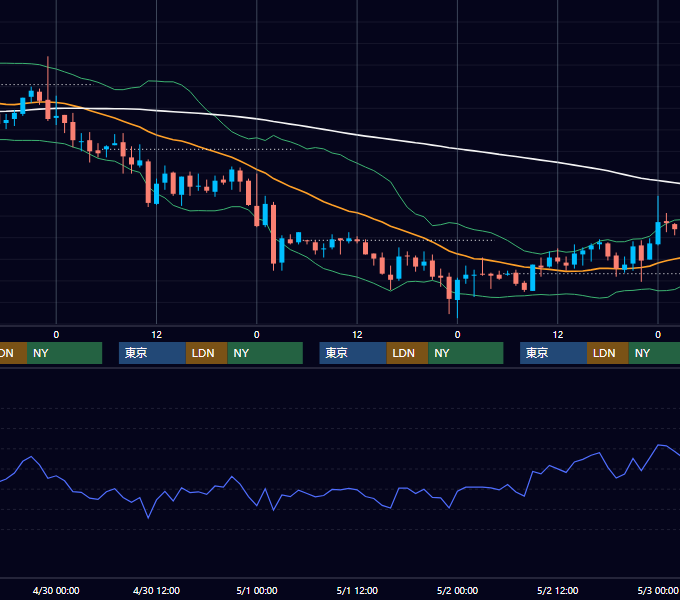680x600 pixels.
Task: Click the long-wick blue candle at 5/2 00:00
Action: 457,290
